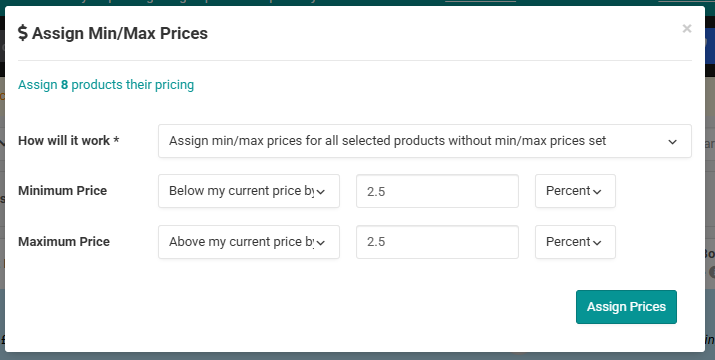The width and height of the screenshot is (715, 360).
Task: Open "Below my current price by" dropdown
Action: click(249, 191)
